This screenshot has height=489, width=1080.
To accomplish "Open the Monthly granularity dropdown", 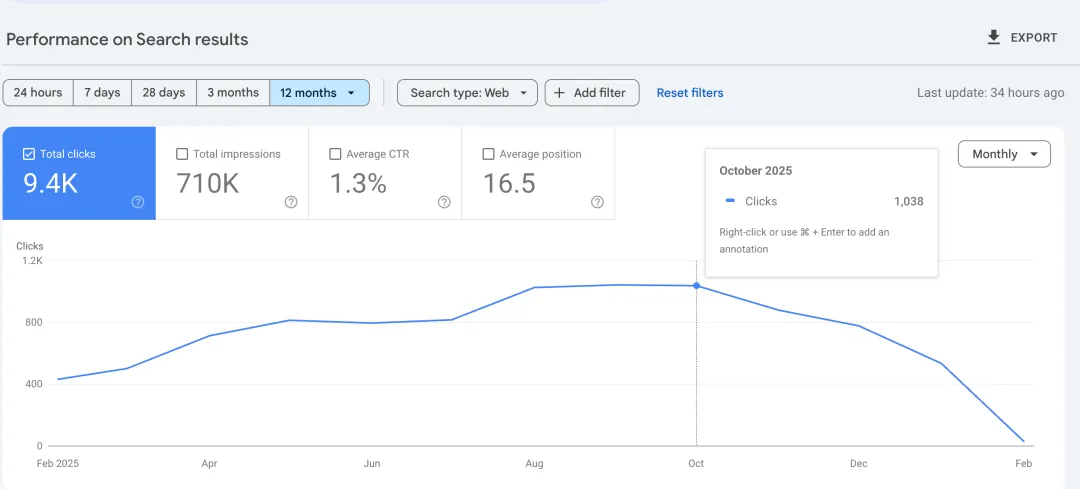I will (x=1004, y=154).
